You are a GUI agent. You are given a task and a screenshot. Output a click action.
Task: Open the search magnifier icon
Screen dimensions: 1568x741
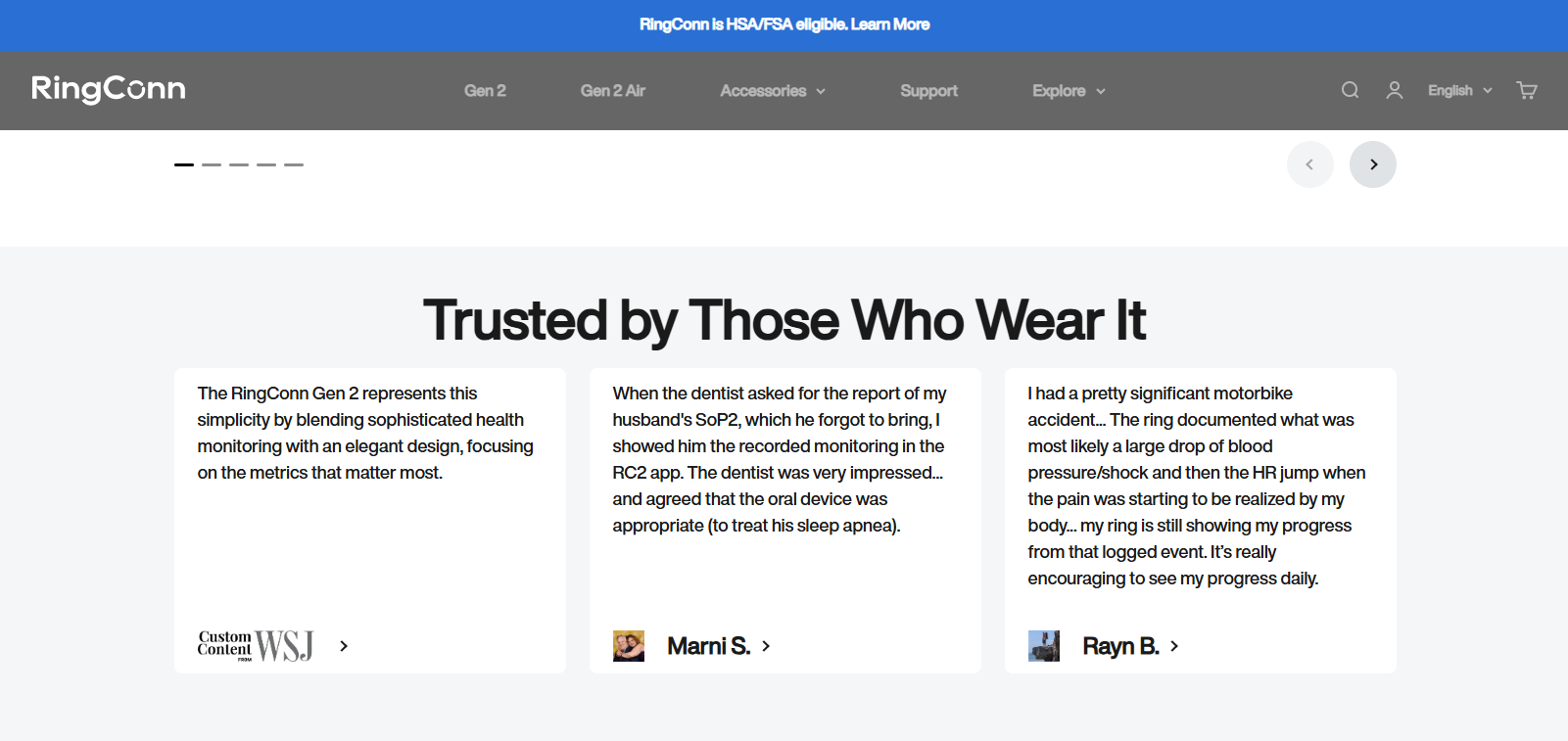(1350, 90)
